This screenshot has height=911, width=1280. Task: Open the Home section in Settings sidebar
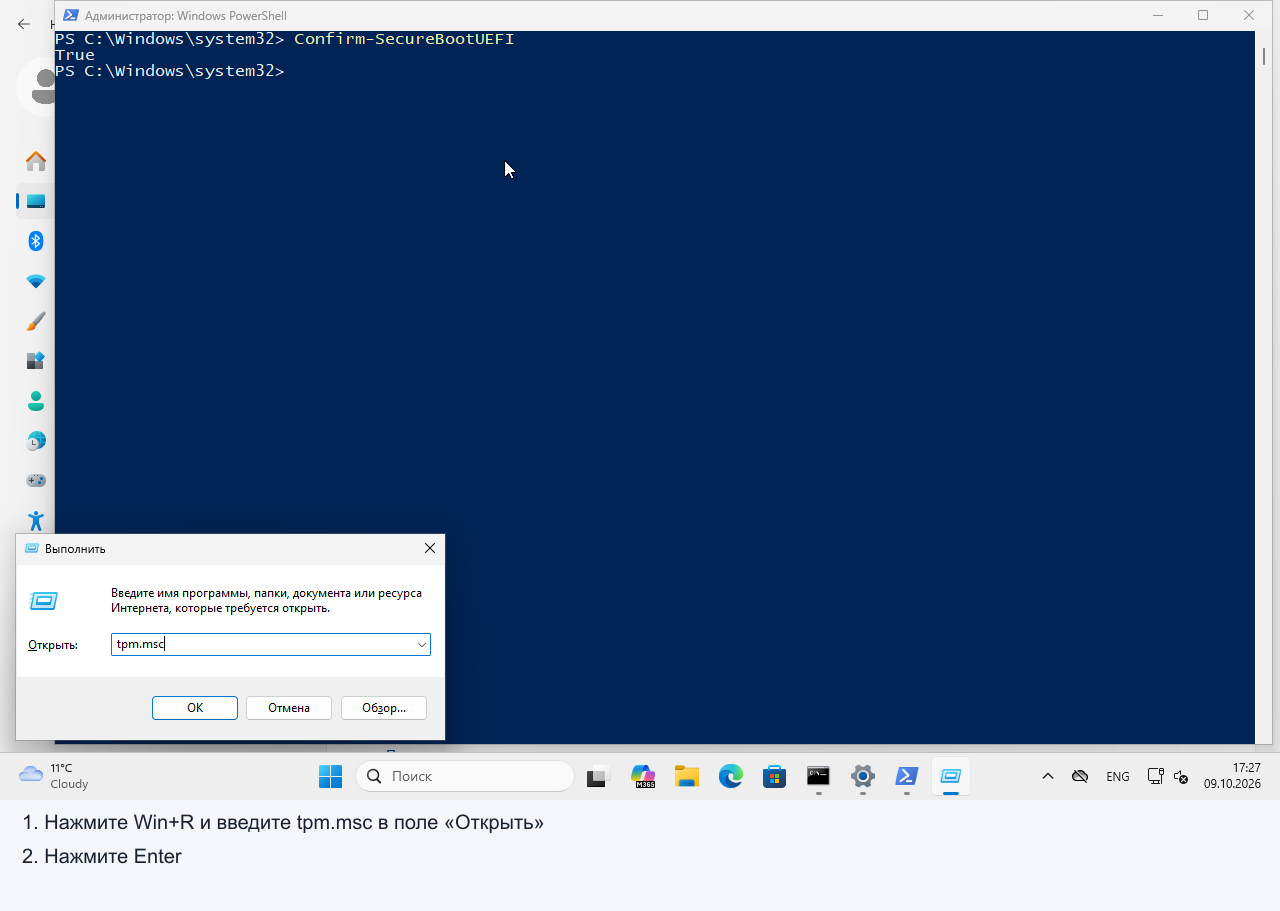36,161
